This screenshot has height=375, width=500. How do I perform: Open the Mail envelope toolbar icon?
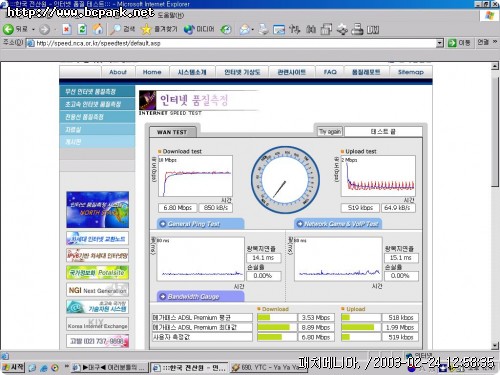pyautogui.click(x=245, y=29)
